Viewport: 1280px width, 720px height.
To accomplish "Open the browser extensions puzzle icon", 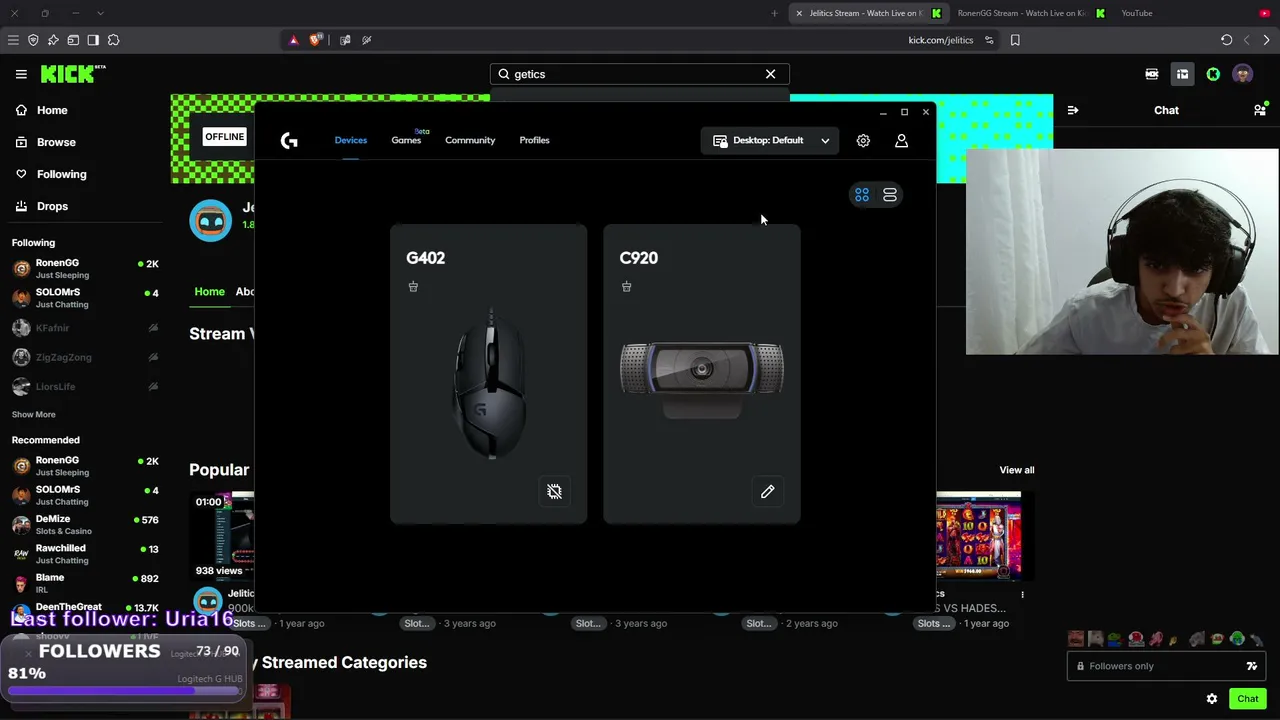I will (x=113, y=40).
